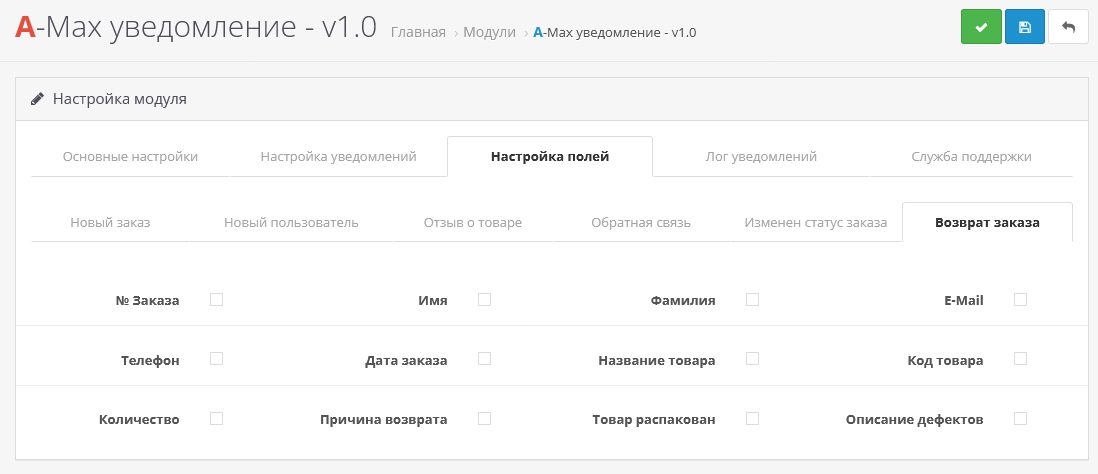The height and width of the screenshot is (474, 1098).
Task: Click the Модули breadcrumb link
Action: tap(489, 32)
